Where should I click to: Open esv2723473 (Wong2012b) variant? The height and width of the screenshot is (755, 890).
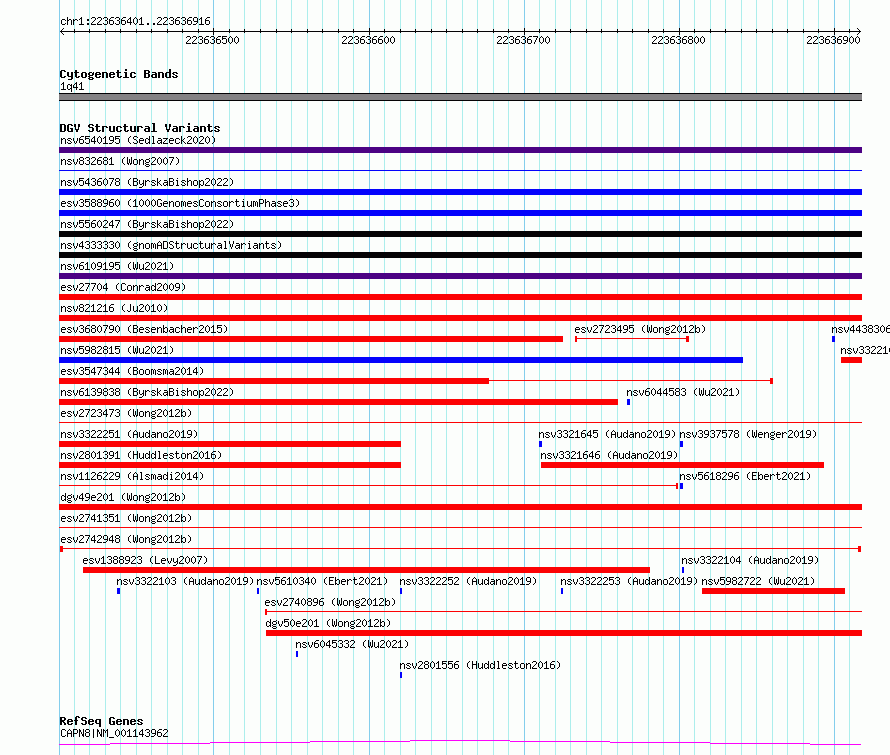click(126, 413)
